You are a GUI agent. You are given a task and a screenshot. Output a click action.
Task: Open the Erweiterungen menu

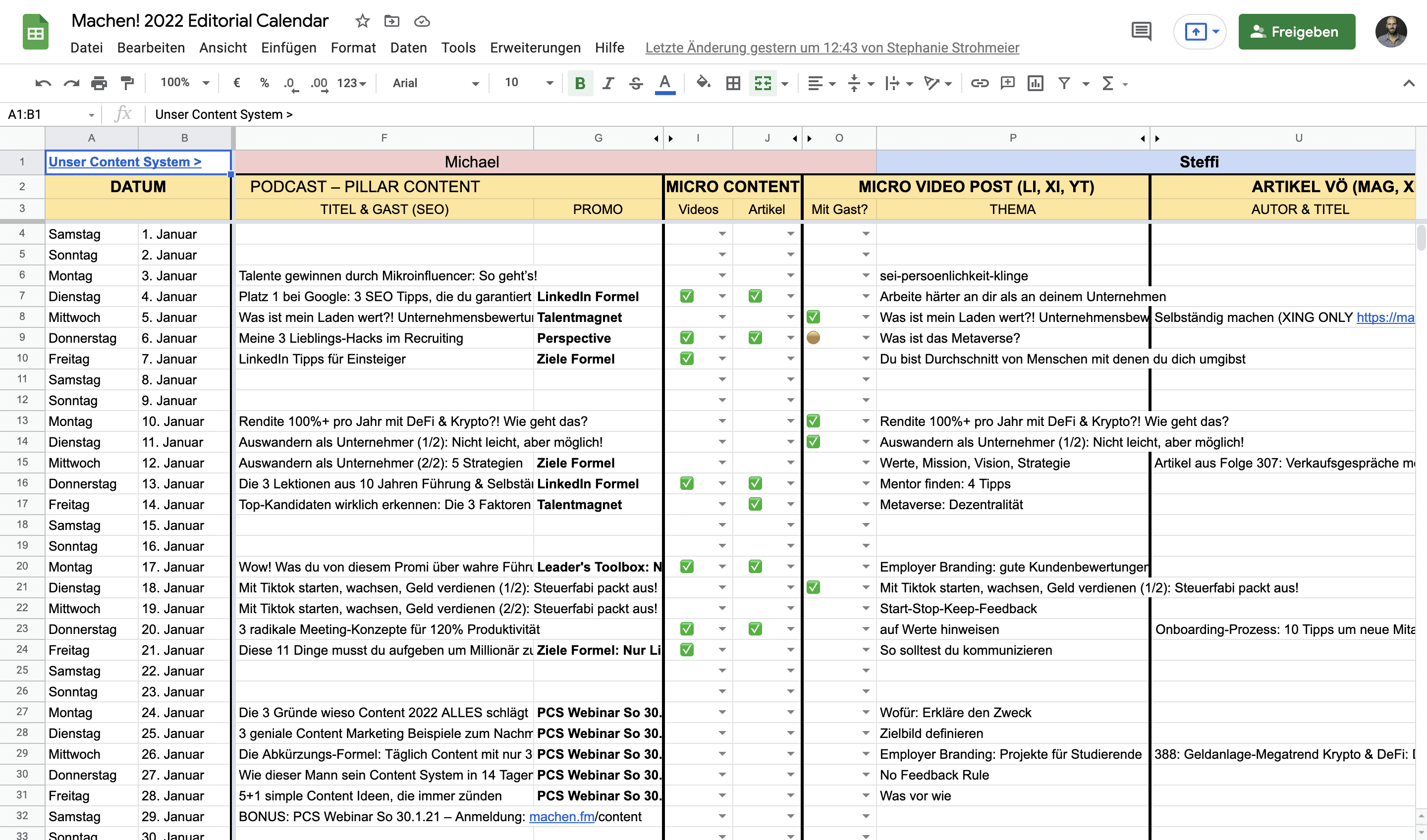(x=535, y=48)
